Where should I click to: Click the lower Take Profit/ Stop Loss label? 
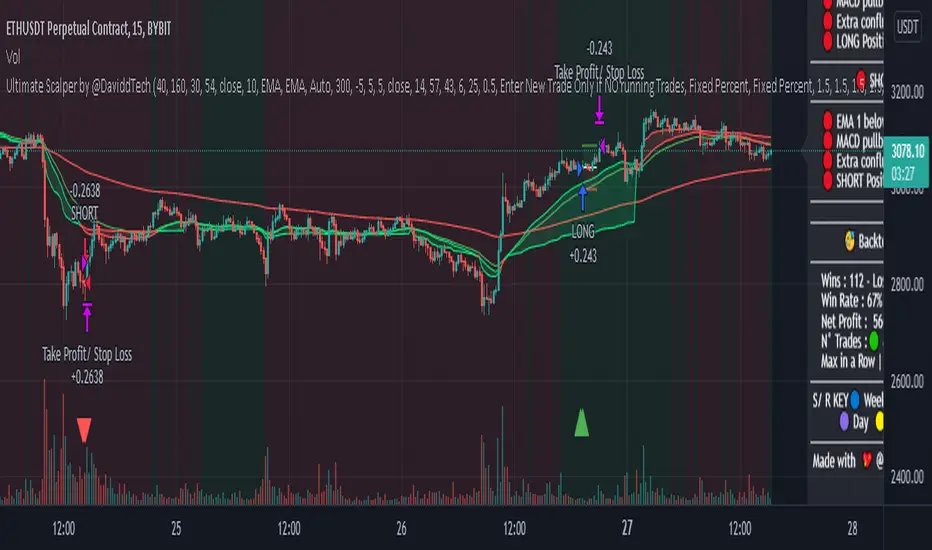click(87, 354)
